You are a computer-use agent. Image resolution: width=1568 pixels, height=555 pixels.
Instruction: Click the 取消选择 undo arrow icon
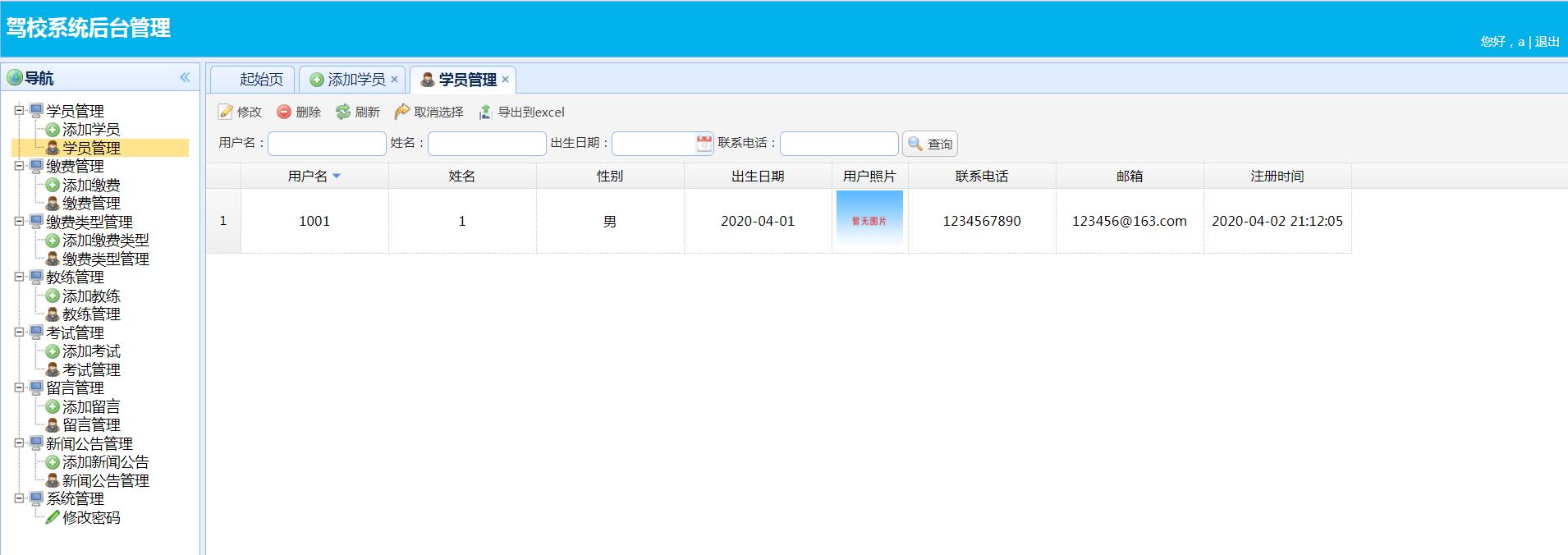(x=401, y=112)
